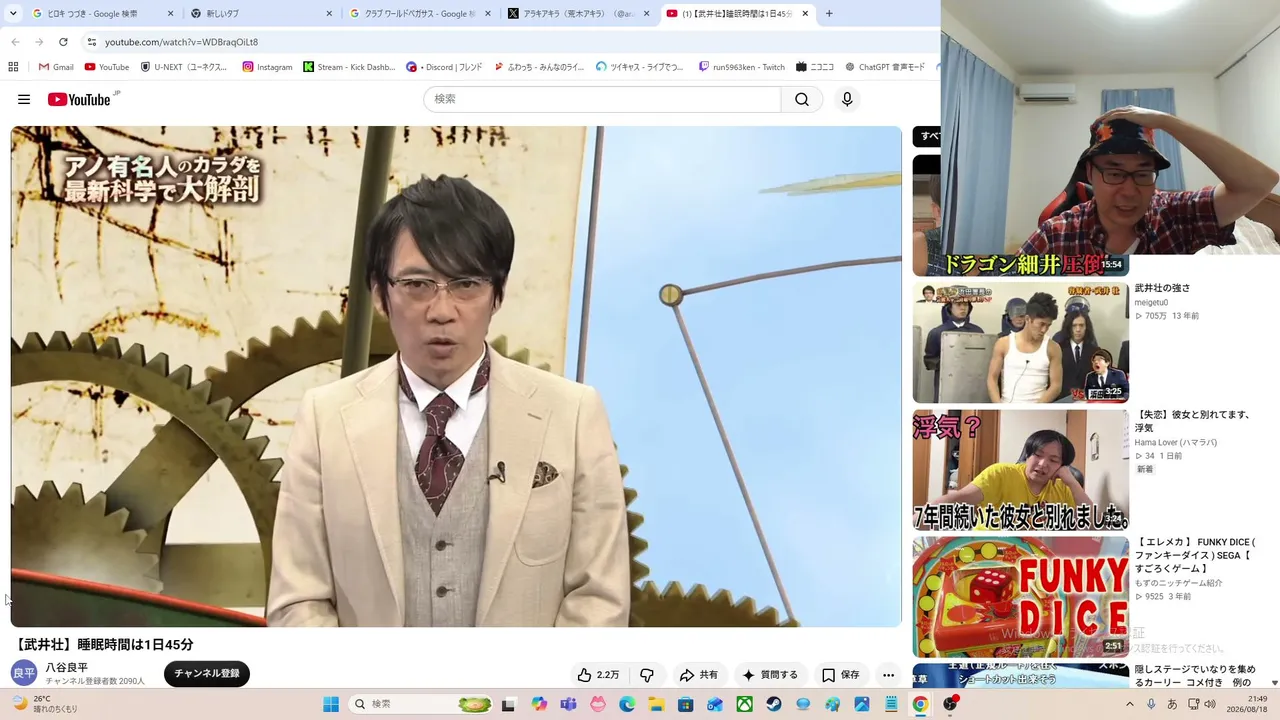Open the 武井壮の強さ video title
Screen dimensions: 1280x720
click(1162, 288)
